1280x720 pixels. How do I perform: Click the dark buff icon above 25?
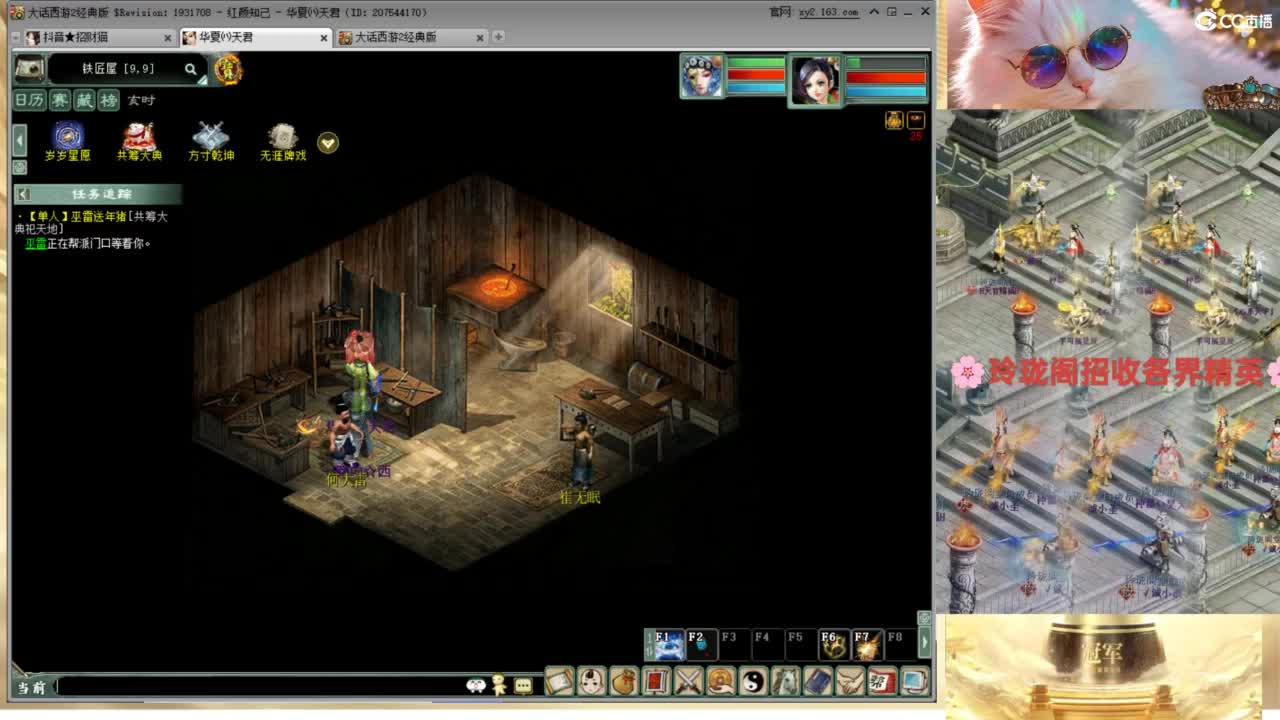[x=916, y=119]
